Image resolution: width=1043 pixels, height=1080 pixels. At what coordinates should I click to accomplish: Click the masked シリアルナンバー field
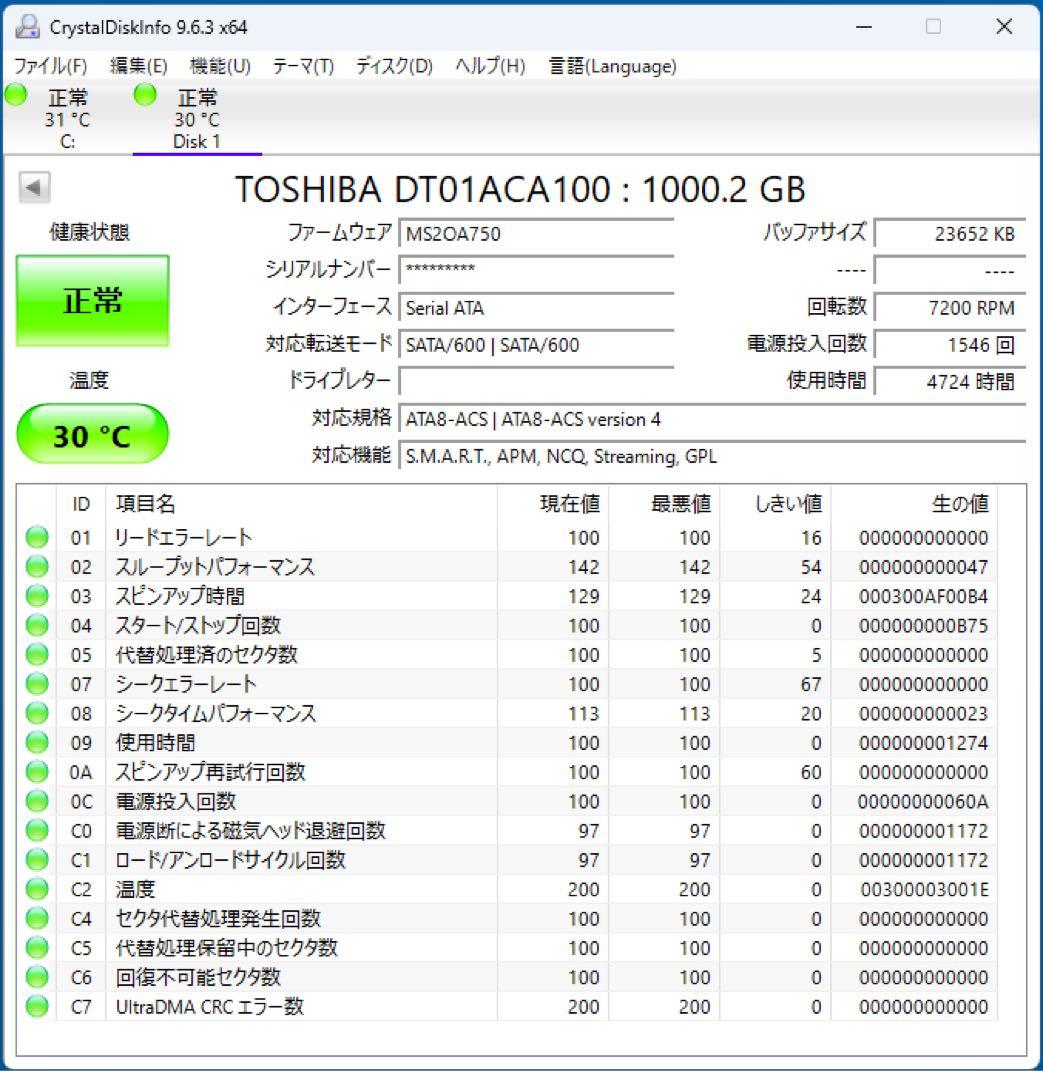(537, 270)
